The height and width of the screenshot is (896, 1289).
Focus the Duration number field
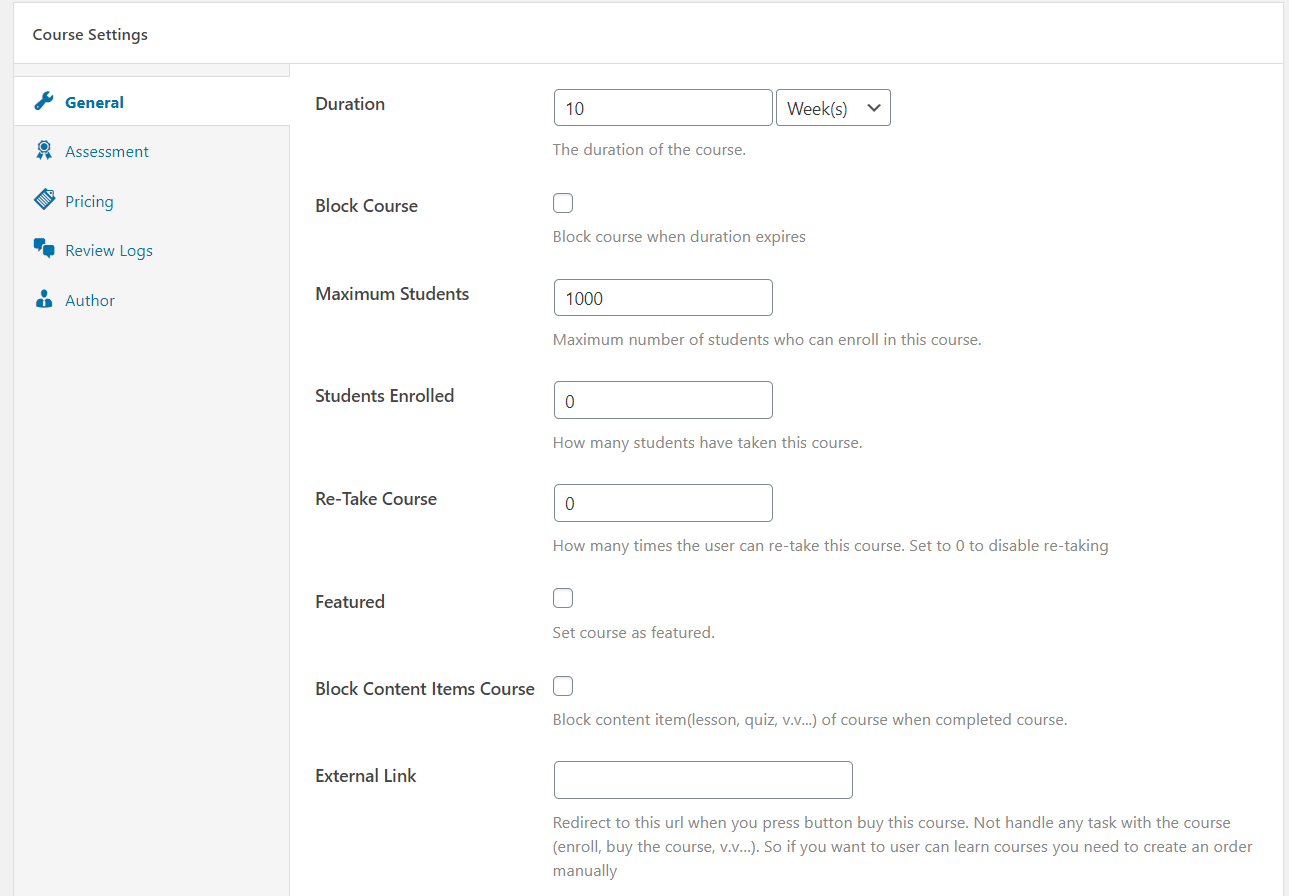point(663,108)
